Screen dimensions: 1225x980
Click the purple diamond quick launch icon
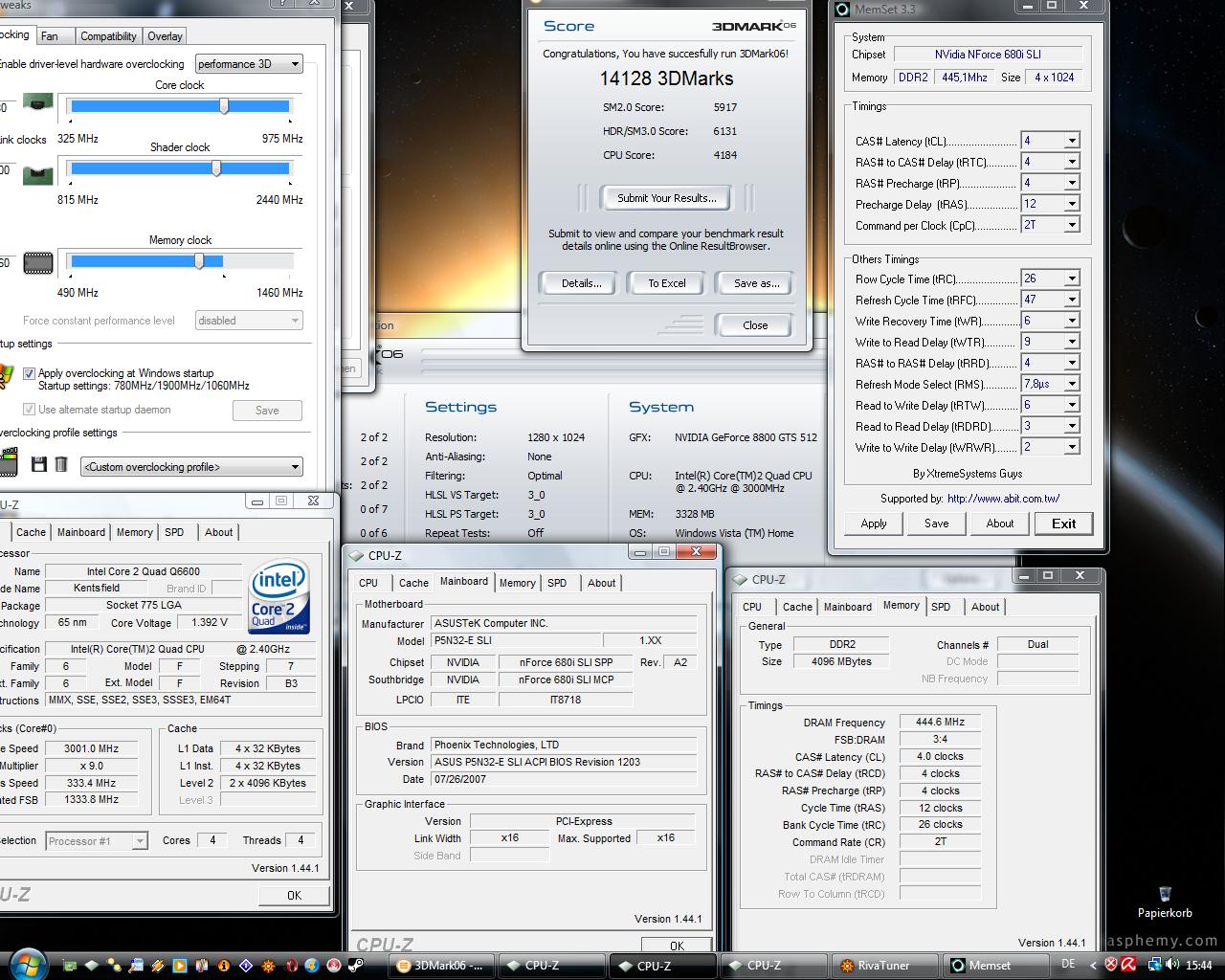(246, 966)
